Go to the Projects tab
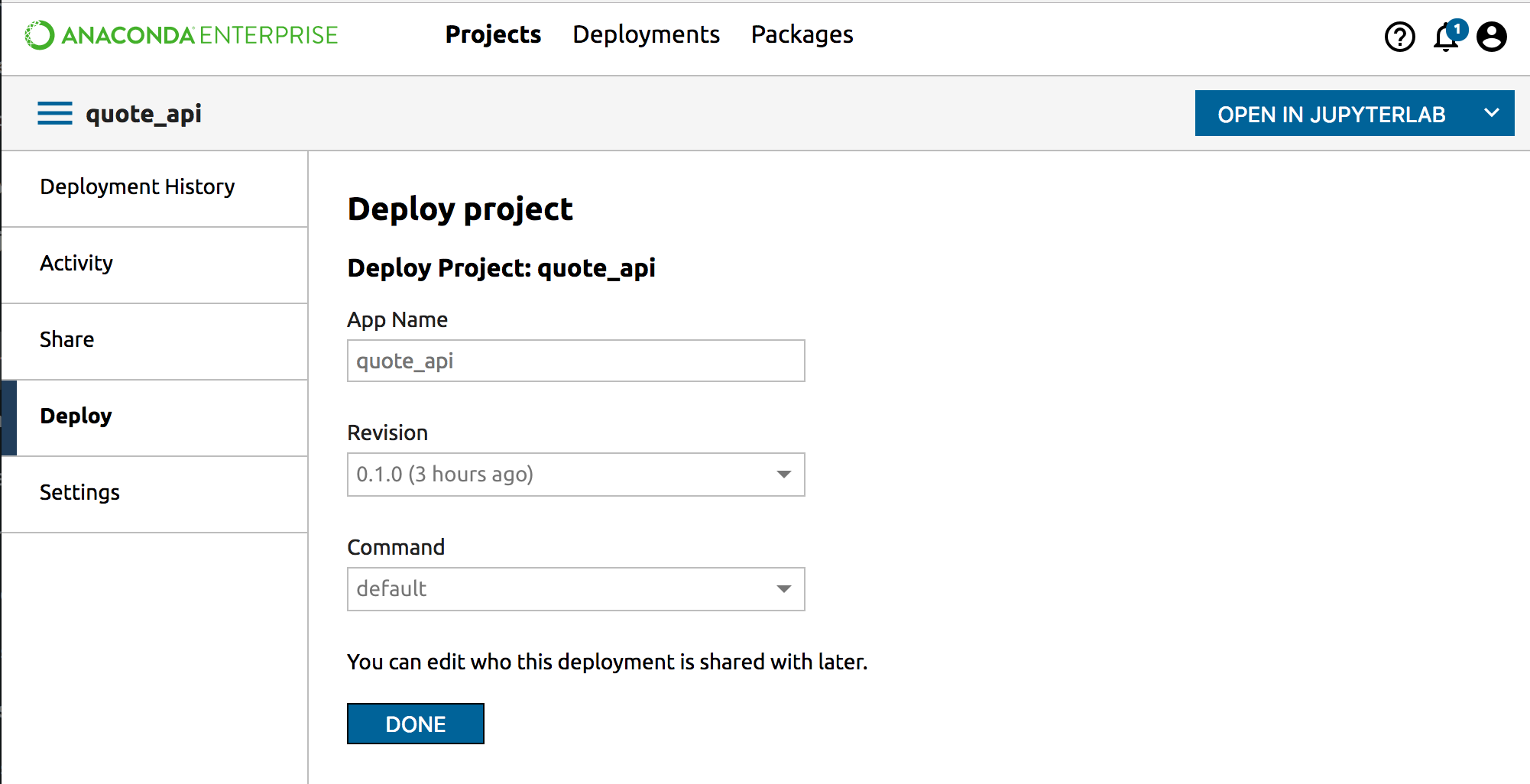This screenshot has width=1530, height=784. click(x=493, y=34)
